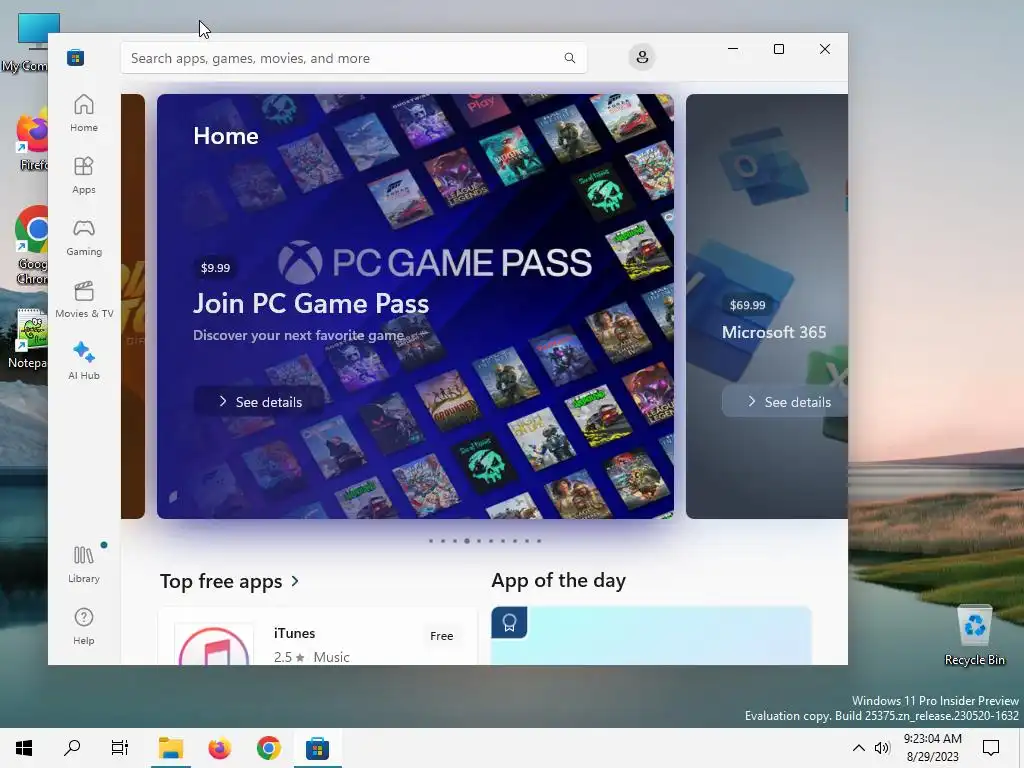This screenshot has width=1024, height=768.
Task: Open the Library in the sidebar
Action: [84, 564]
